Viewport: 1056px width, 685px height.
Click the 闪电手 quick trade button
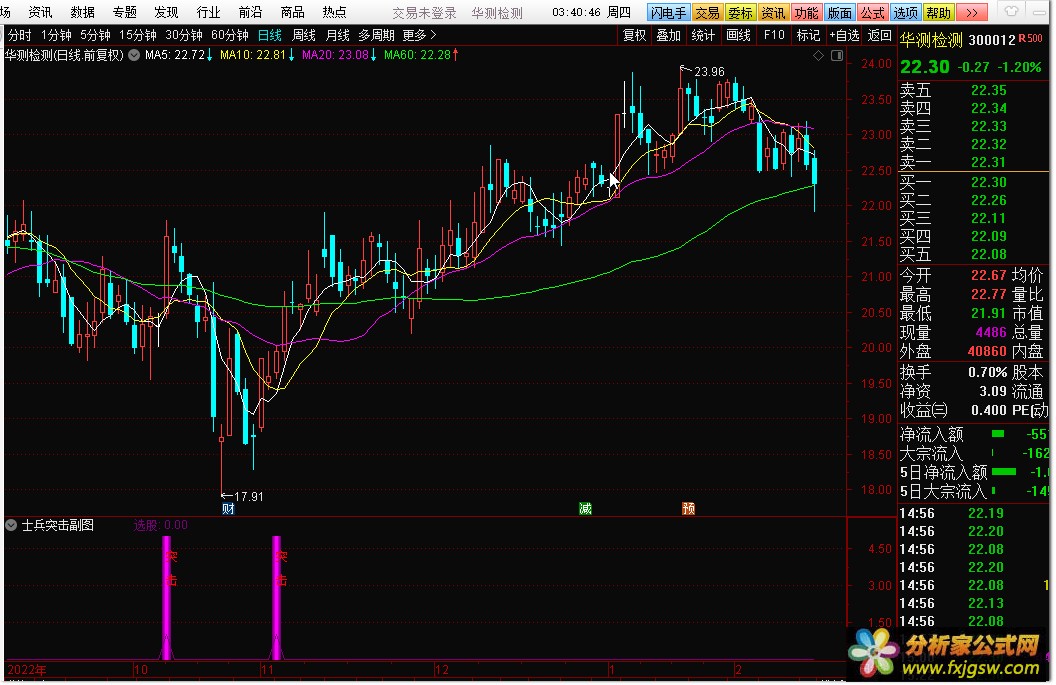point(668,13)
